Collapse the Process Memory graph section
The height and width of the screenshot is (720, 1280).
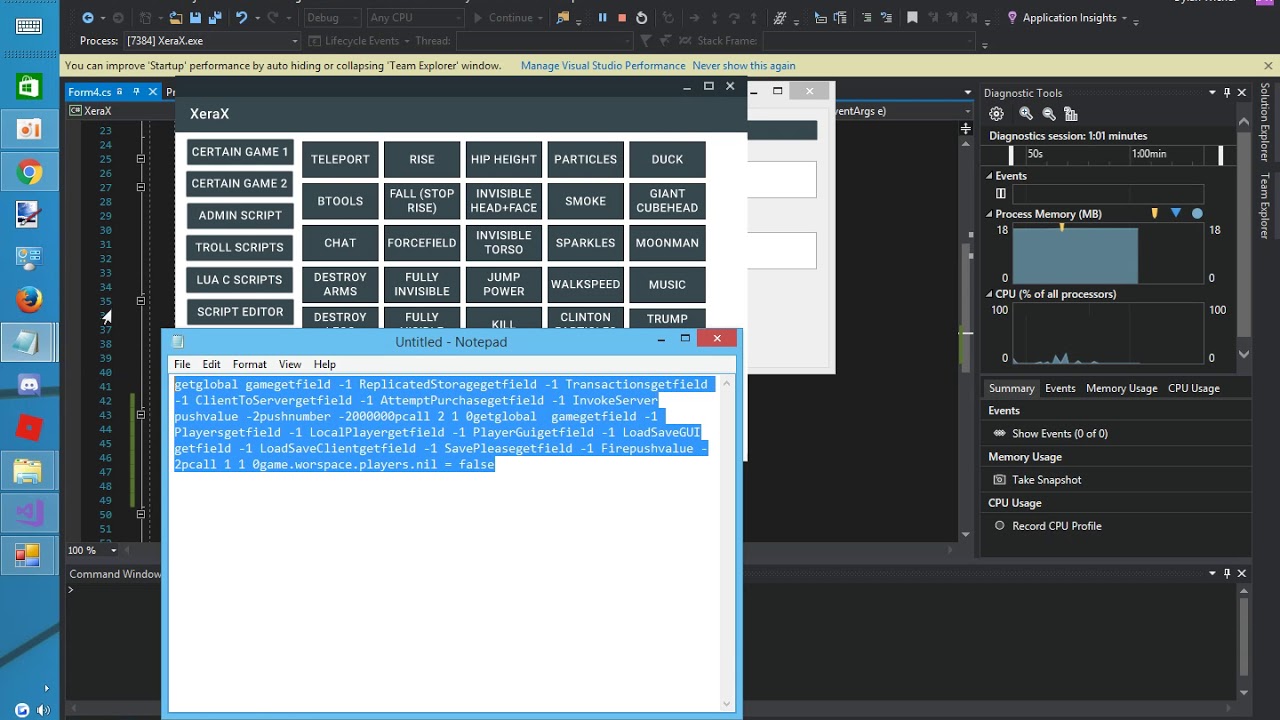990,214
